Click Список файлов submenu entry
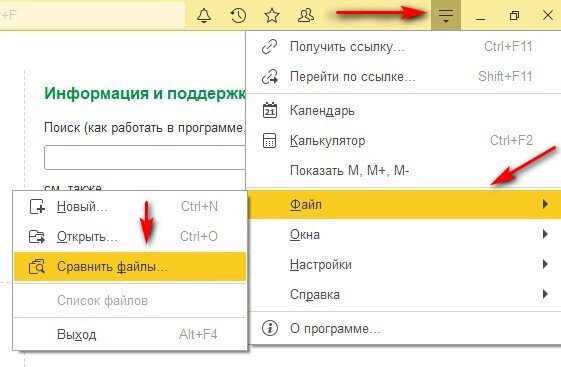This screenshot has height=367, width=561. (x=130, y=300)
